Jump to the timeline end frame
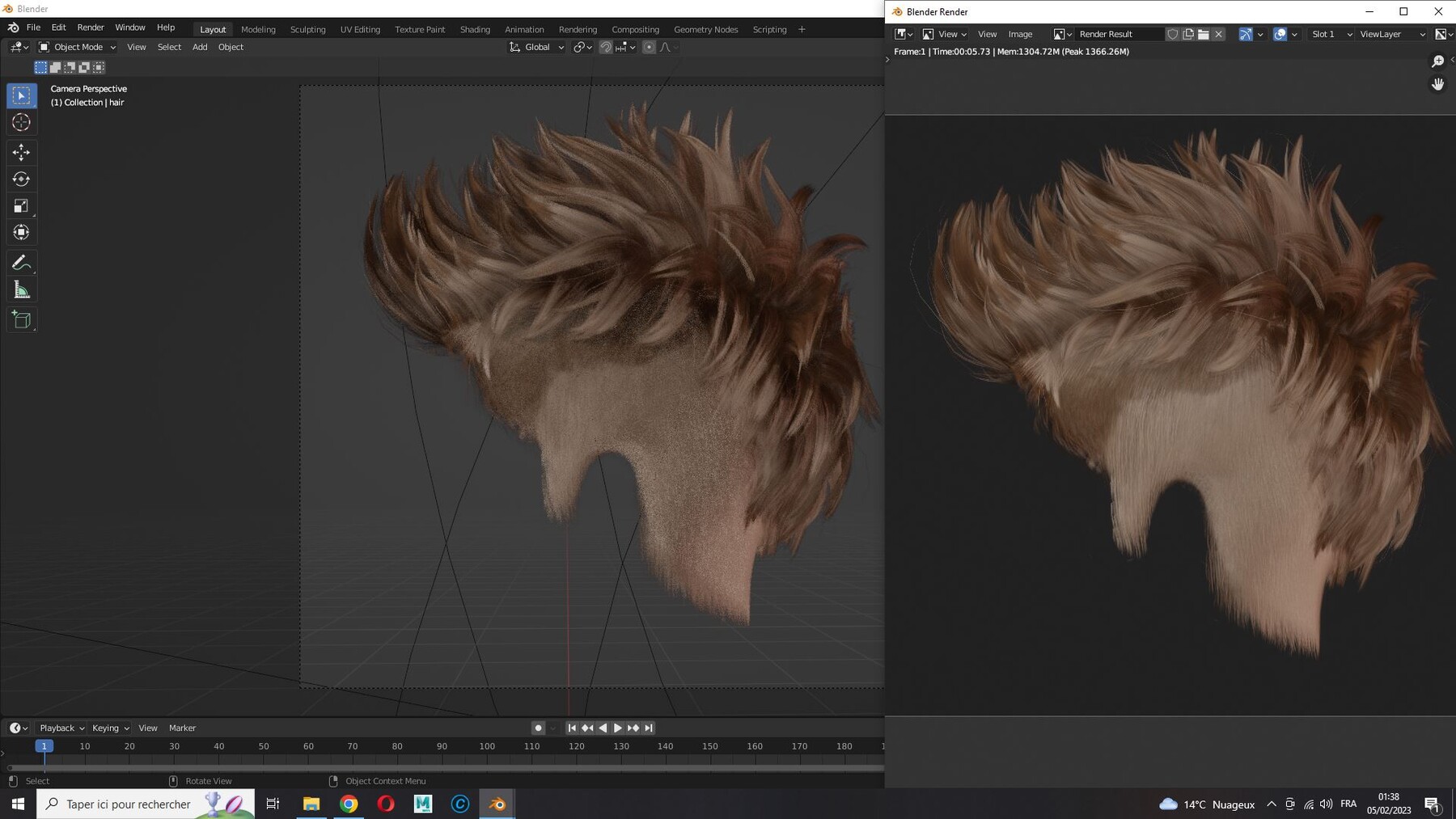This screenshot has width=1456, height=819. pyautogui.click(x=649, y=728)
